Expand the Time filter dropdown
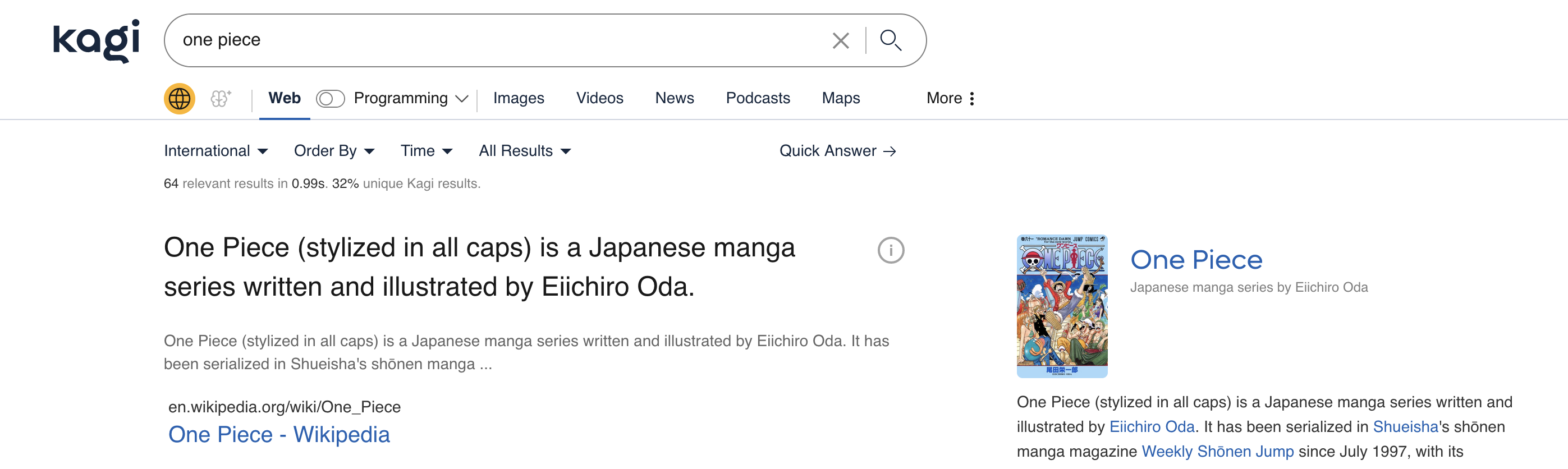1568x469 pixels. coord(426,151)
